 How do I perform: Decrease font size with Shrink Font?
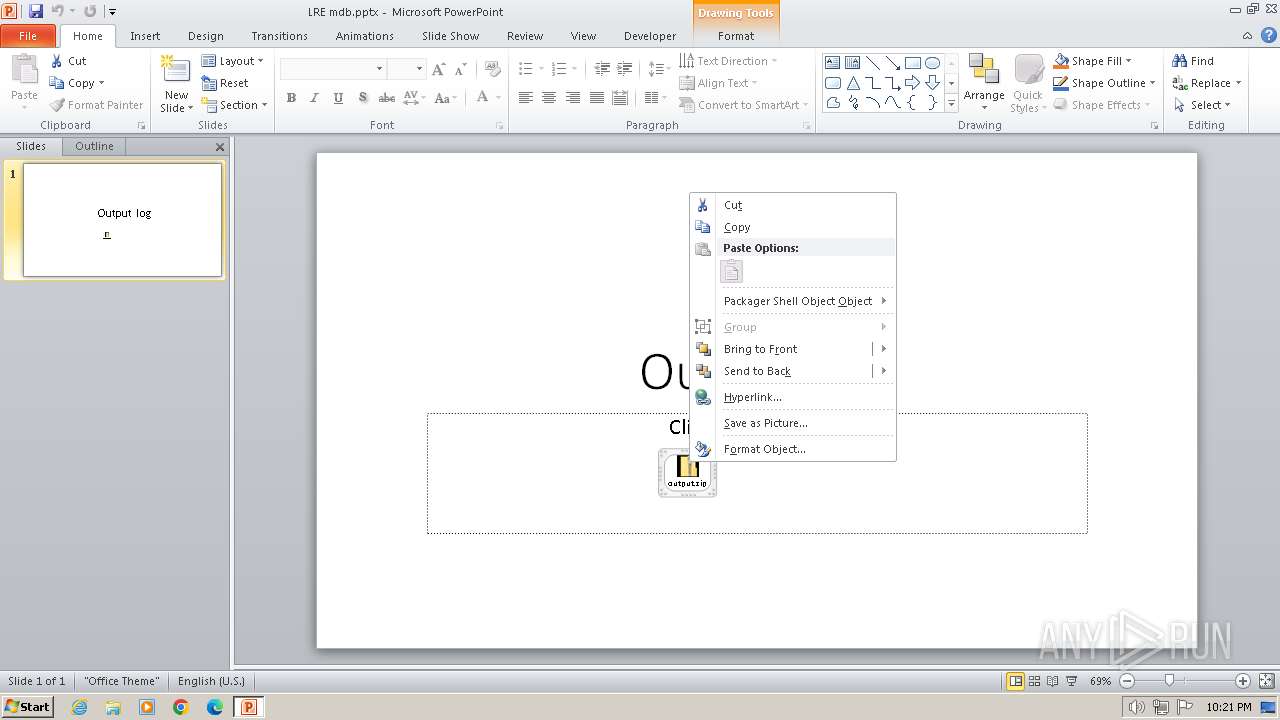[461, 69]
